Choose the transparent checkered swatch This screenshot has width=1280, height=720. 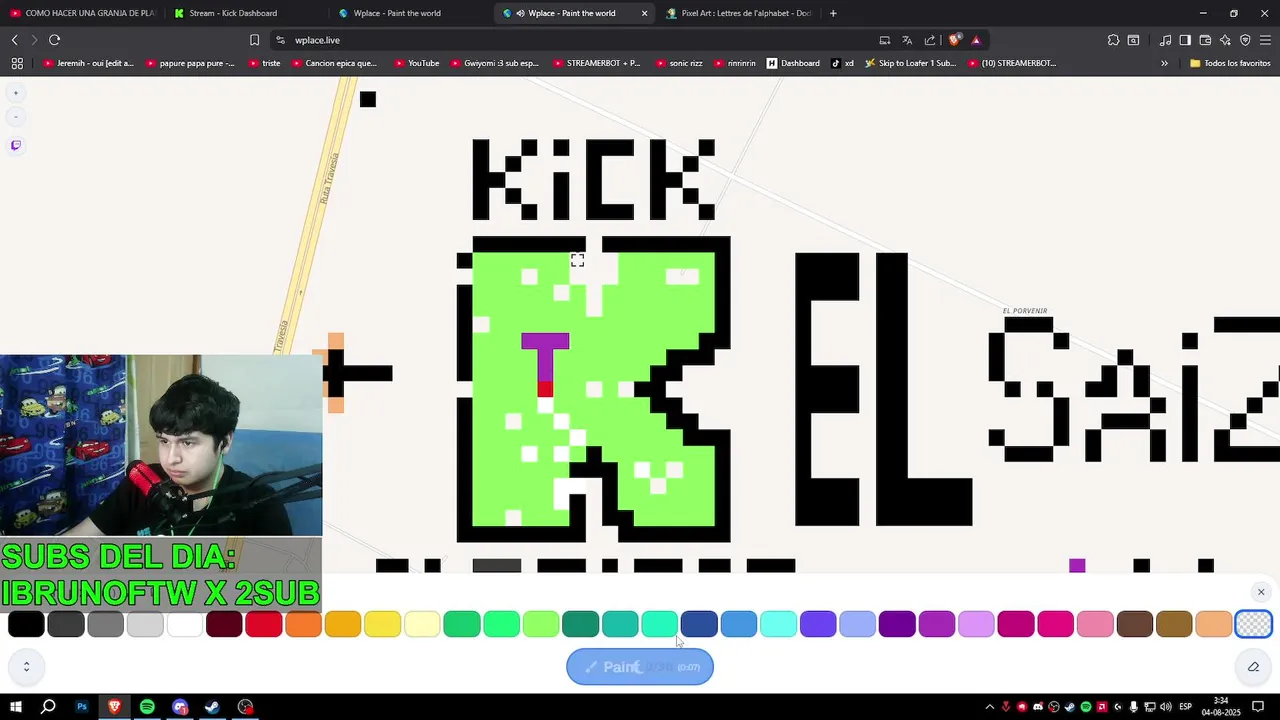pyautogui.click(x=1254, y=624)
